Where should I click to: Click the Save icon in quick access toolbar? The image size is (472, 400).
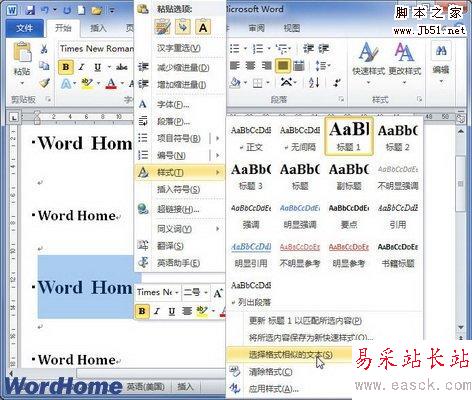pos(30,11)
